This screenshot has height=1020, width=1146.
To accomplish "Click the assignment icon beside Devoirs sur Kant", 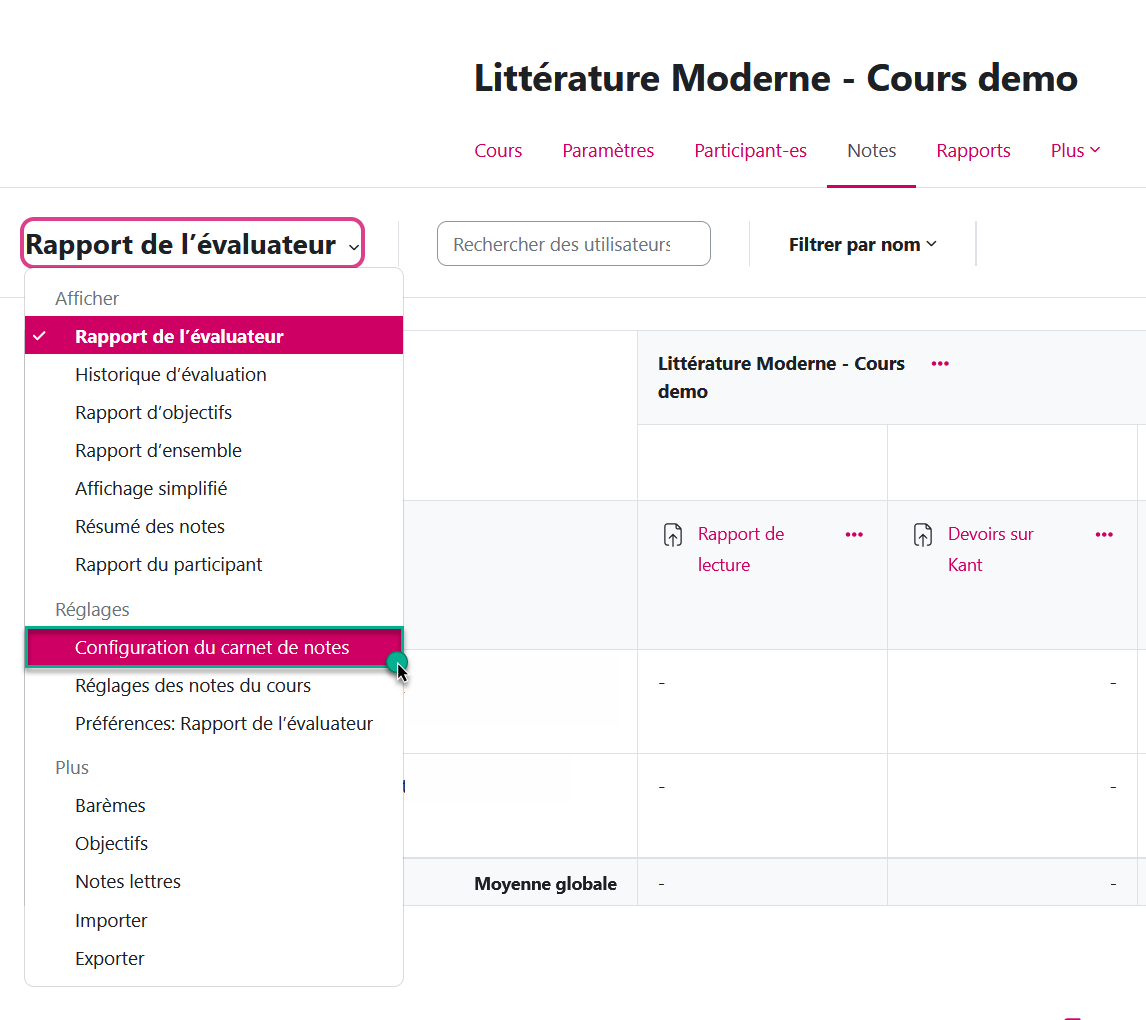I will [923, 535].
